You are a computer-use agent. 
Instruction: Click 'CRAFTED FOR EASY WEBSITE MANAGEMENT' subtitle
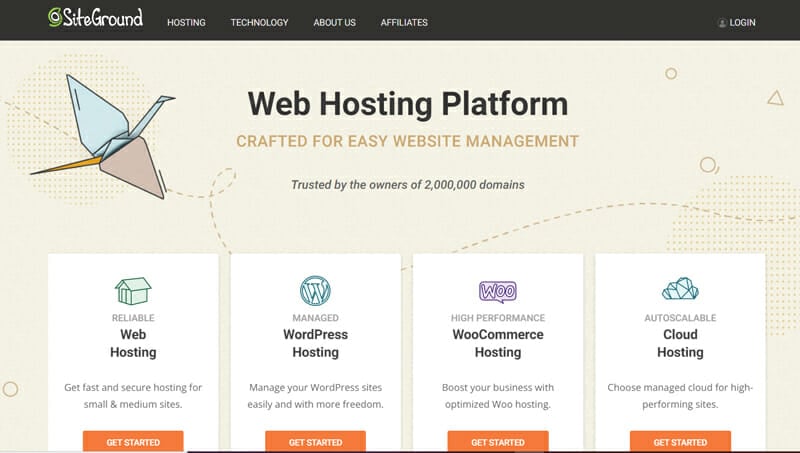tap(408, 141)
